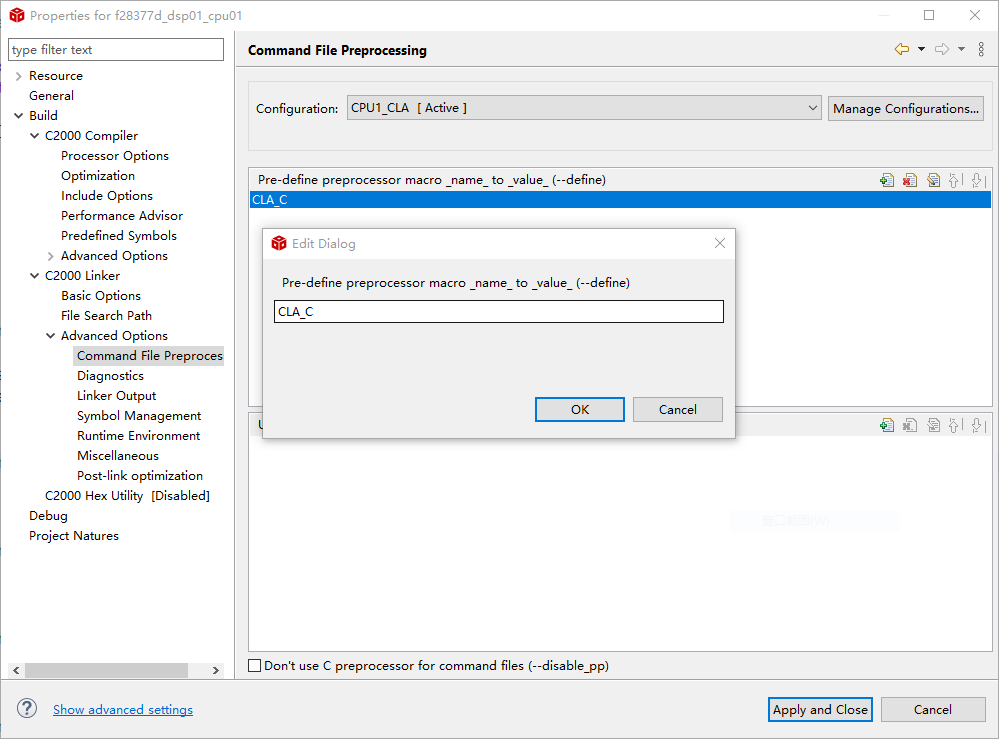Toggle Don't use C preprocessor checkbox
The width and height of the screenshot is (999, 739).
(254, 666)
